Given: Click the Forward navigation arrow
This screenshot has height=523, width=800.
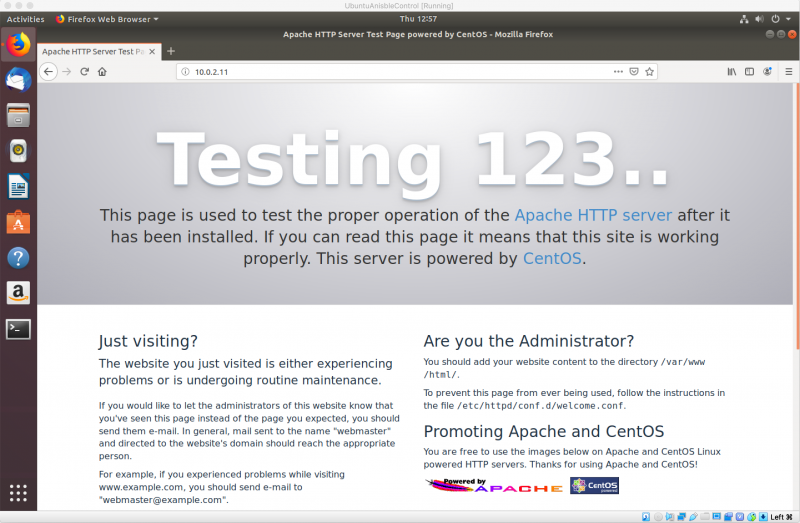Looking at the screenshot, I should (67, 72).
